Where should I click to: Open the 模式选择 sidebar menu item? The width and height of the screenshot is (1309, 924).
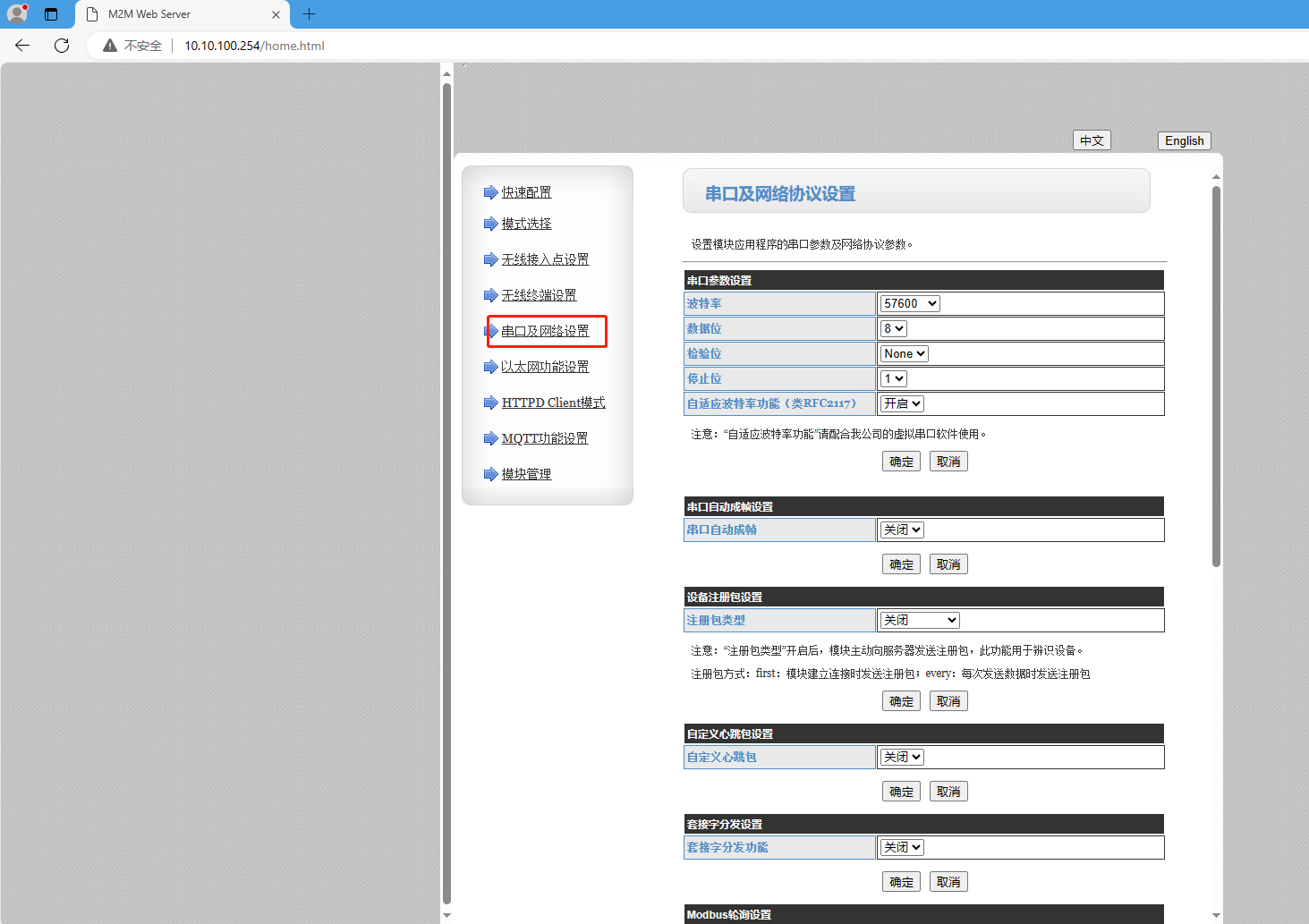(526, 224)
